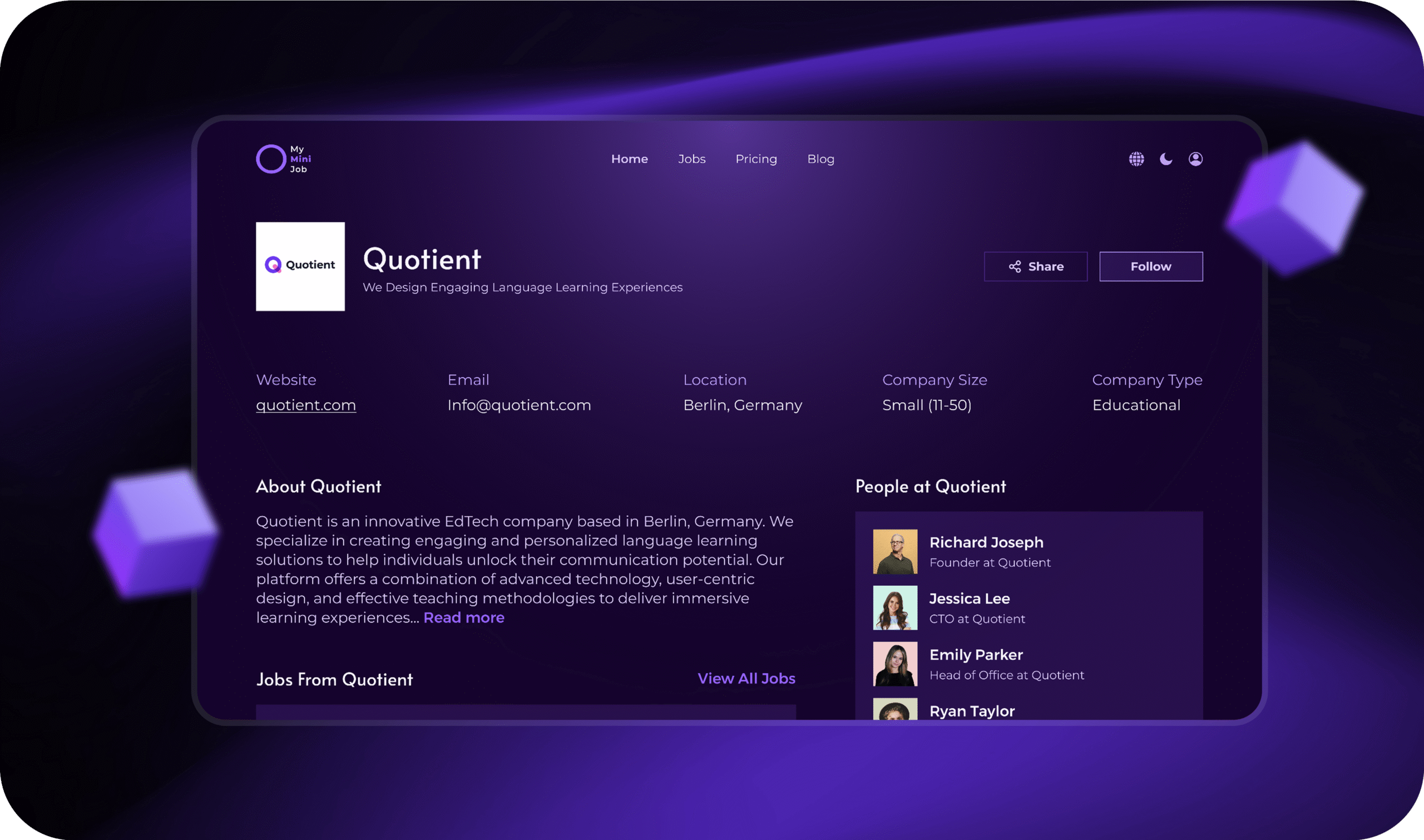Select Ryan Taylor's name
Screen dimensions: 1424x840
[x=971, y=711]
